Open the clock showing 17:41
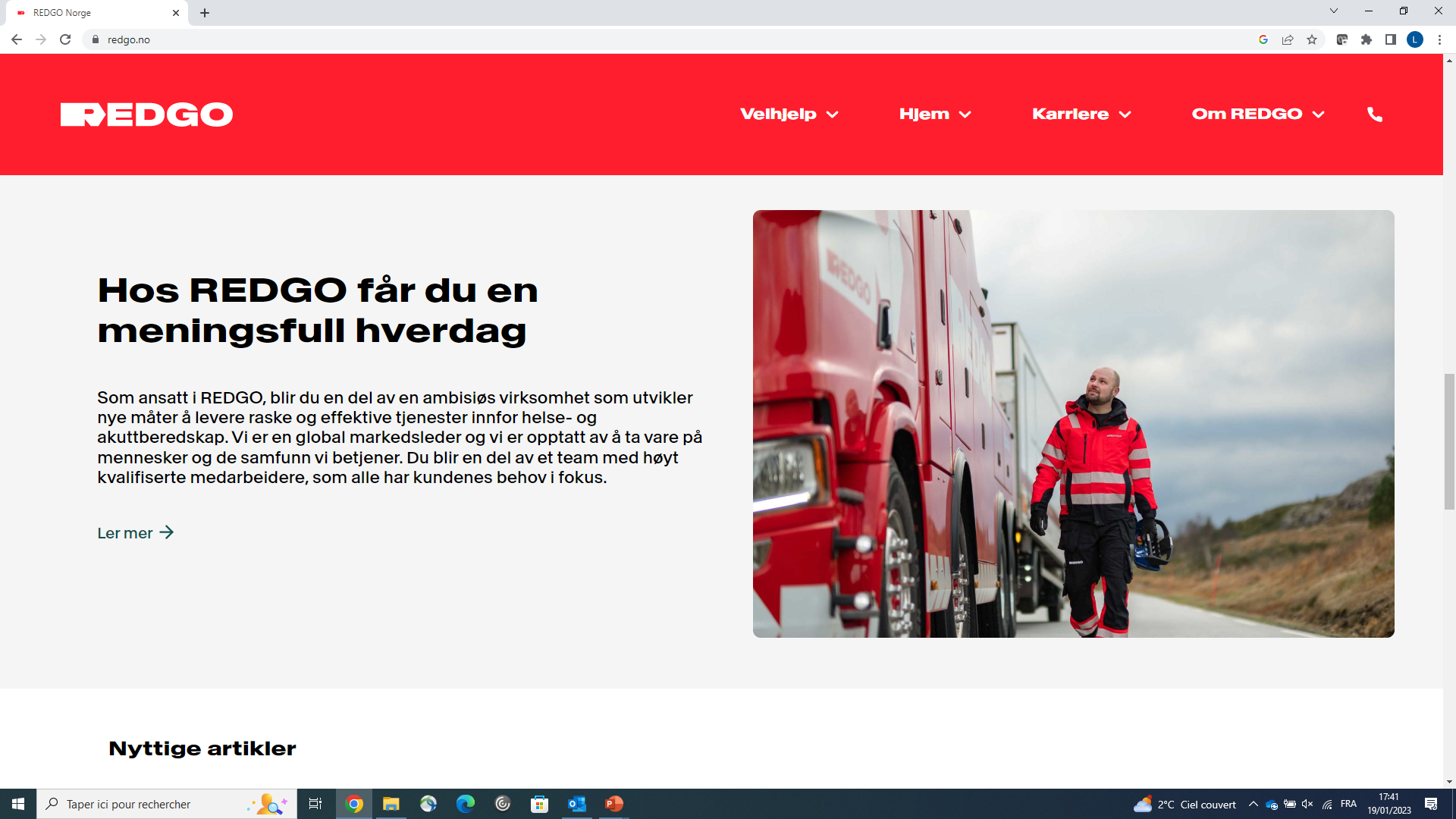This screenshot has height=819, width=1456. (1389, 804)
